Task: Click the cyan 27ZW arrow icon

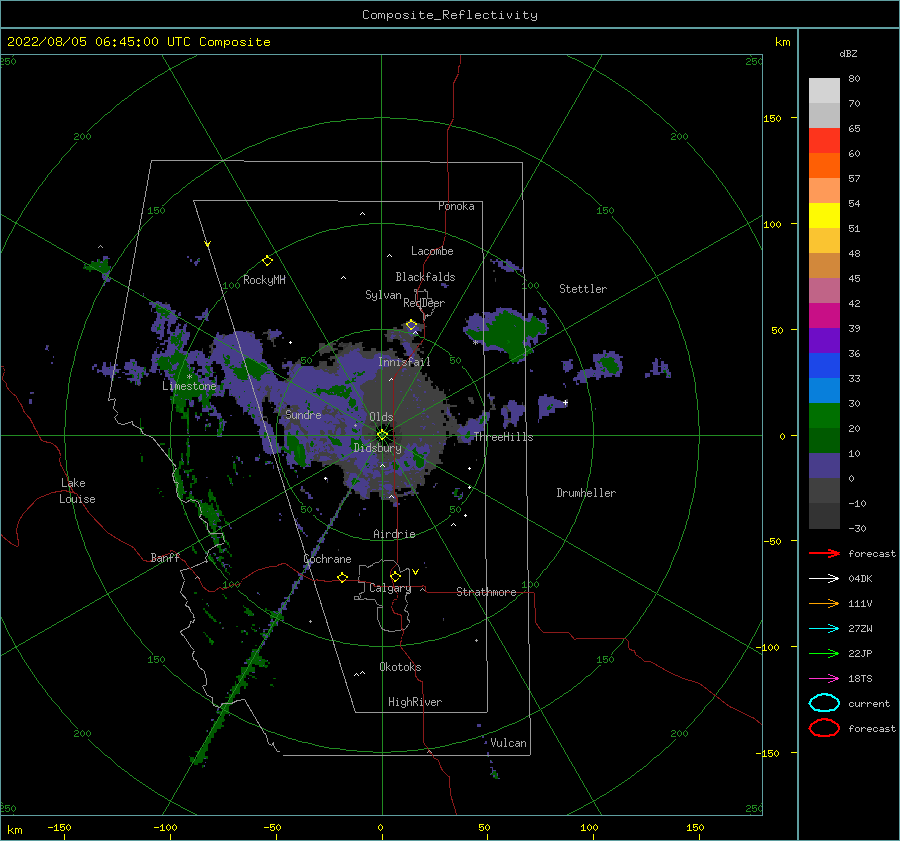Action: coord(824,629)
